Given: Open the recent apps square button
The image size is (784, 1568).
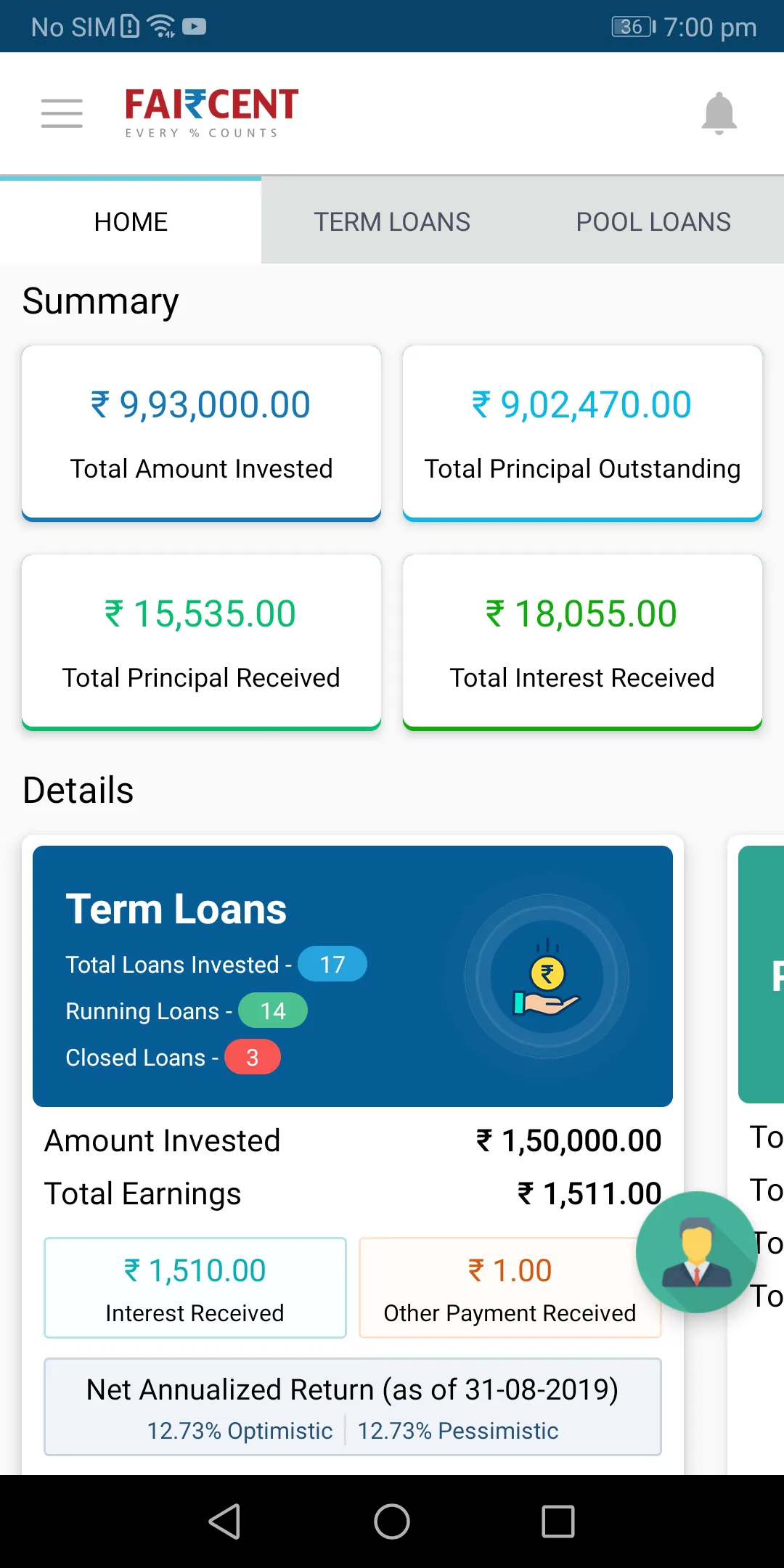Looking at the screenshot, I should 558,1521.
